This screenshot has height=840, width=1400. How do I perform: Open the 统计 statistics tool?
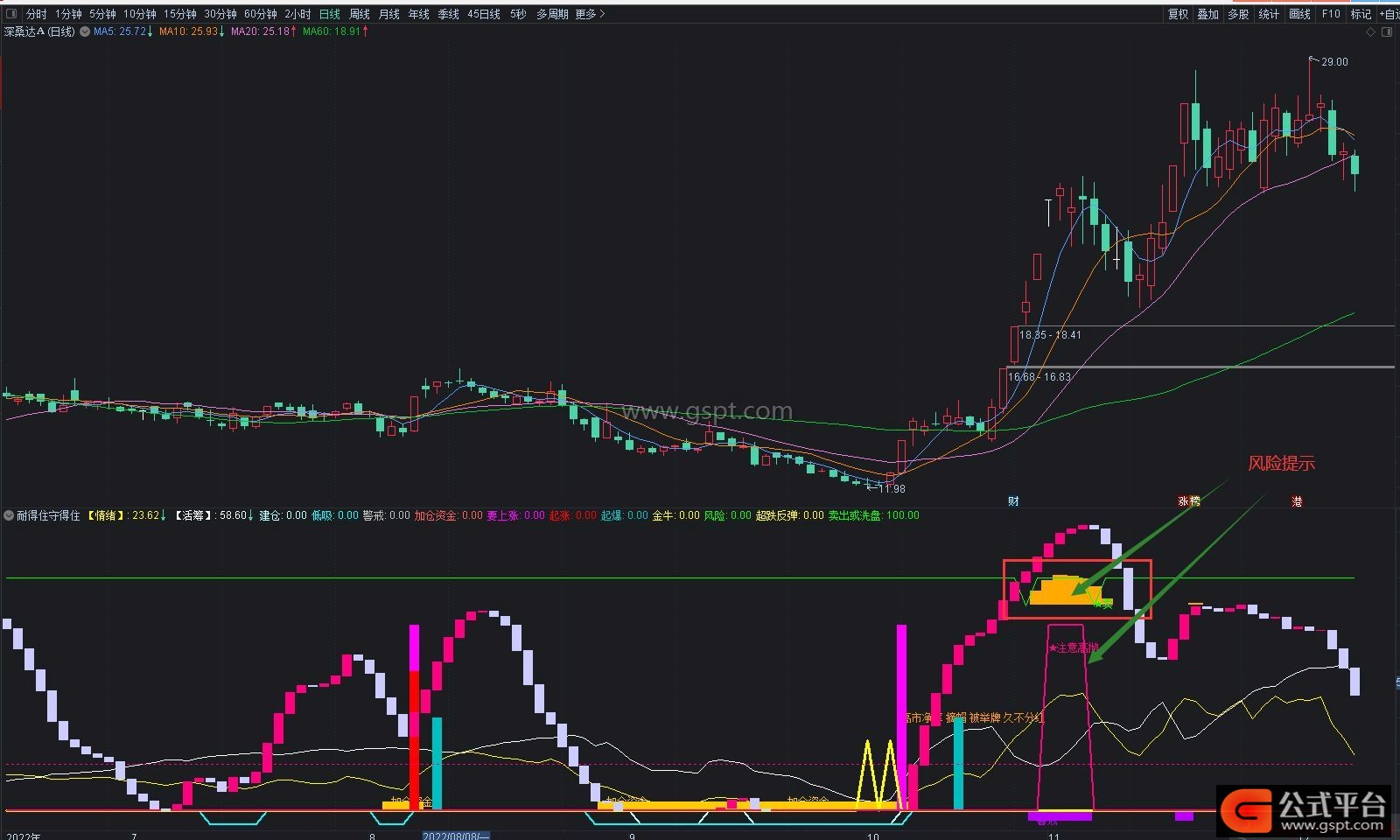(1269, 14)
